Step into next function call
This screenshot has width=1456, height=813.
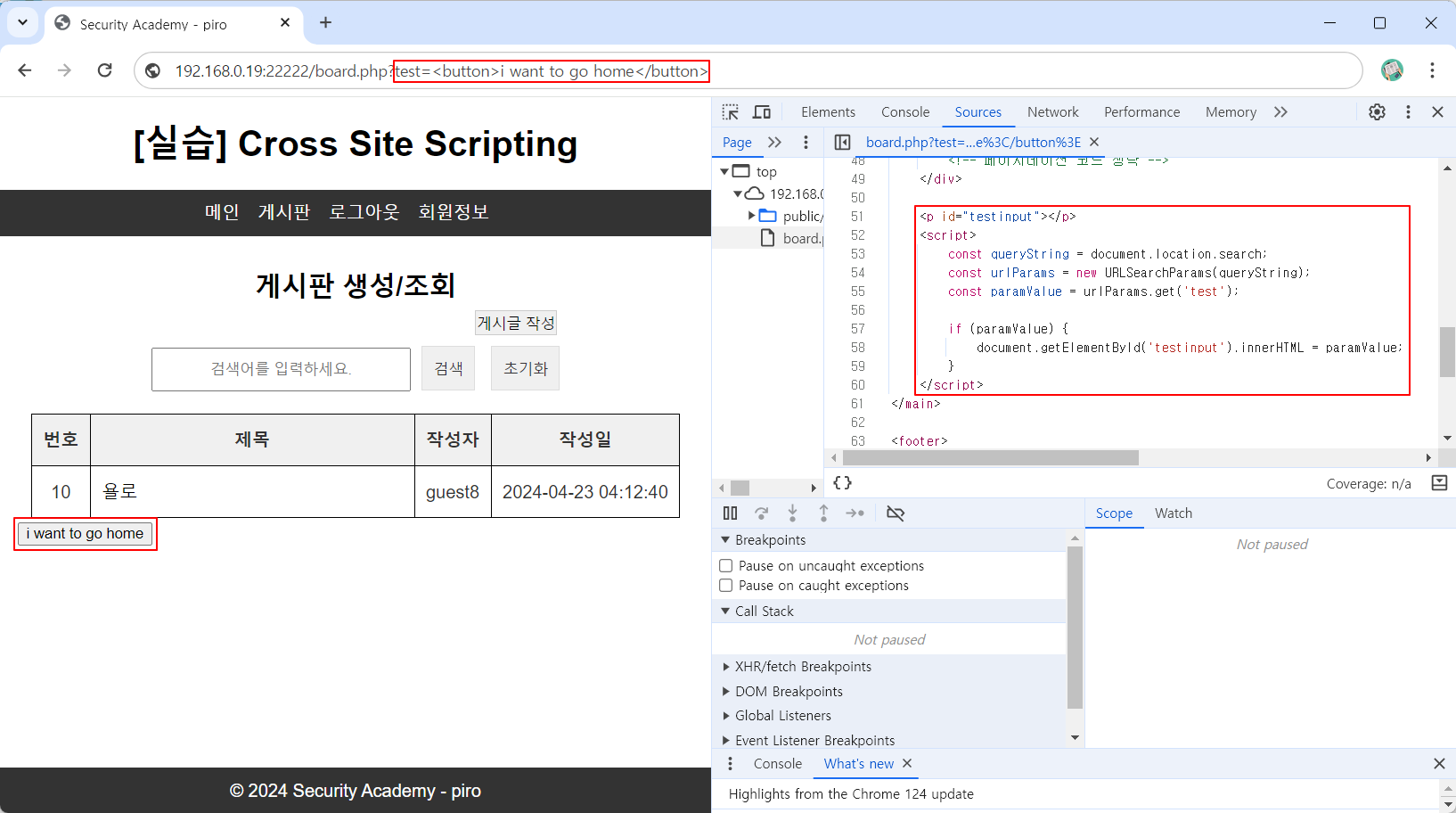792,513
